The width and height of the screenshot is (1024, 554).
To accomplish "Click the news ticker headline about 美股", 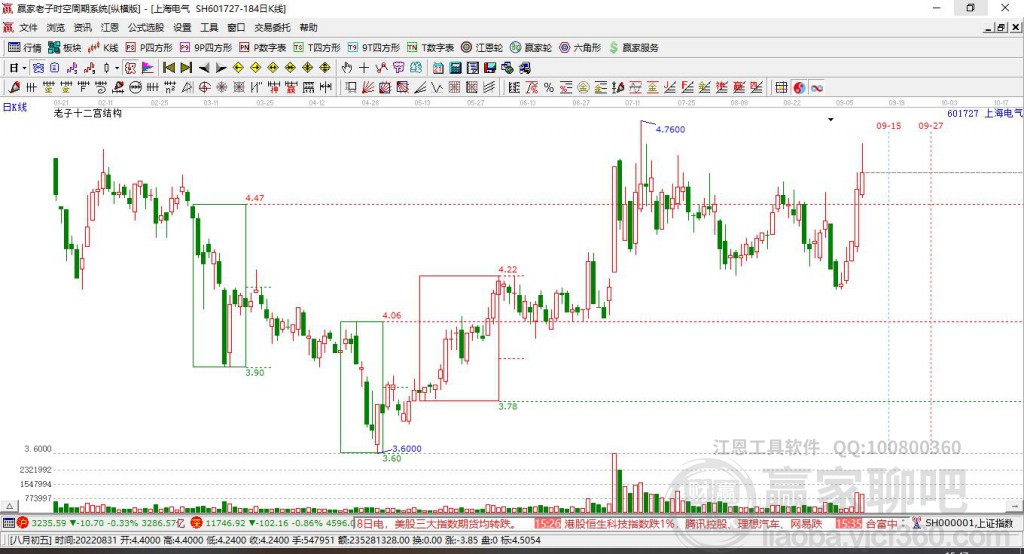I will pos(436,524).
